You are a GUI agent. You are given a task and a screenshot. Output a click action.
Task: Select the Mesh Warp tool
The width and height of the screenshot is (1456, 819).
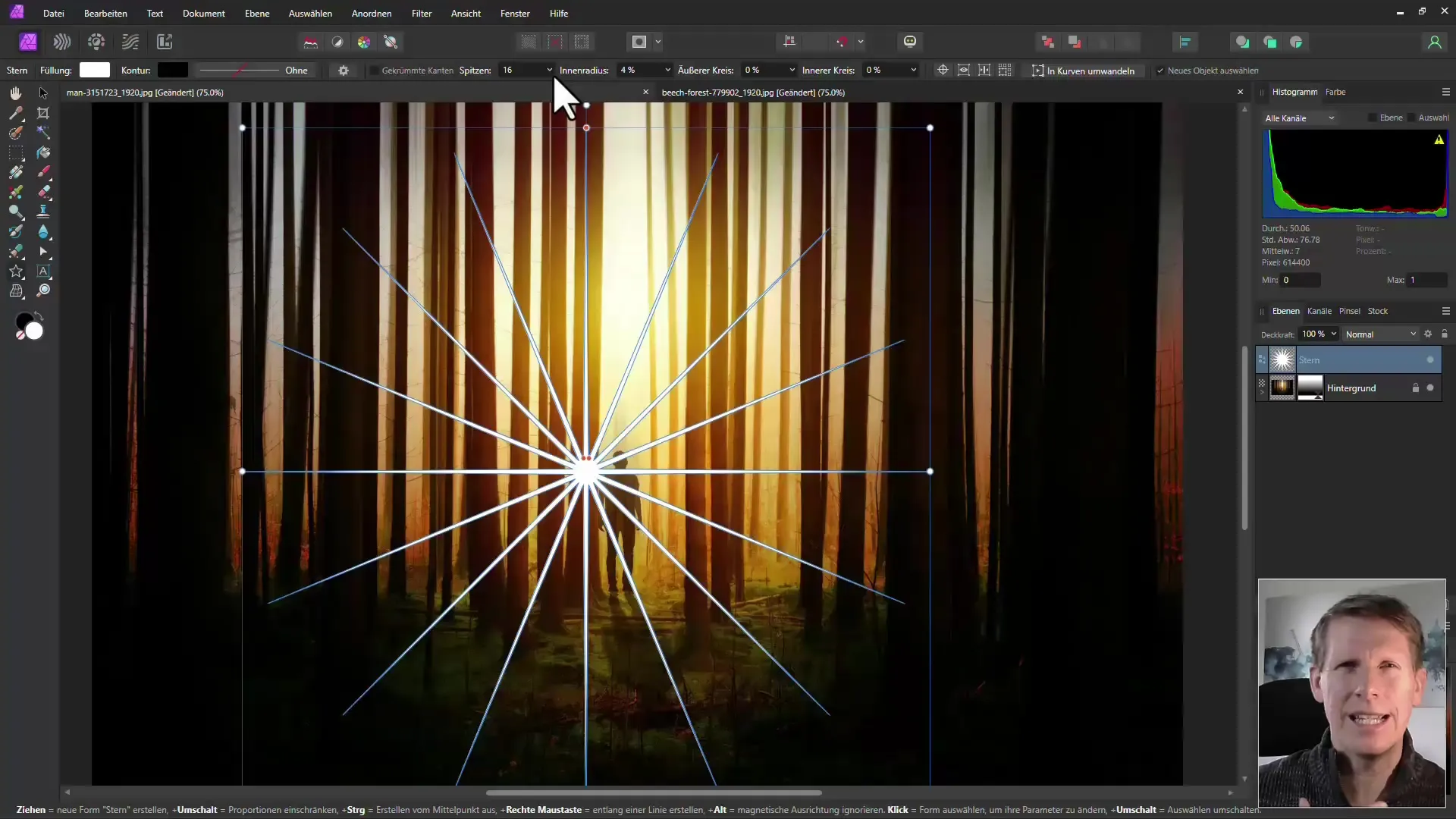click(15, 290)
